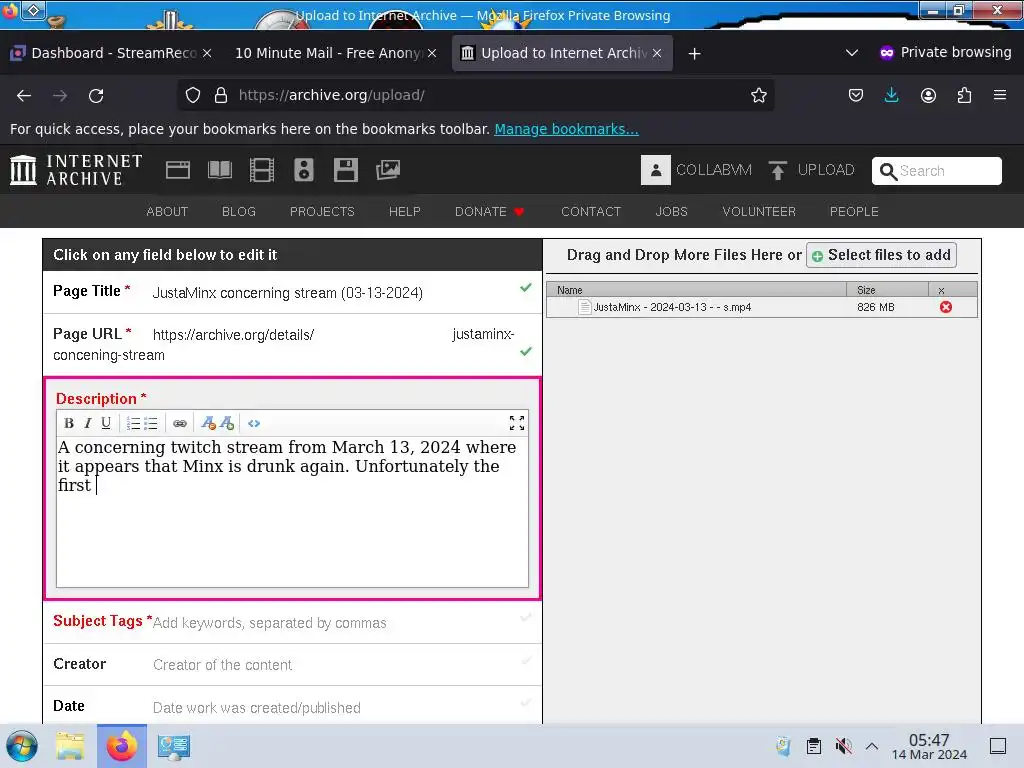Screen dimensions: 1024x768
Task: Open the PEOPLE page
Action: 854,212
